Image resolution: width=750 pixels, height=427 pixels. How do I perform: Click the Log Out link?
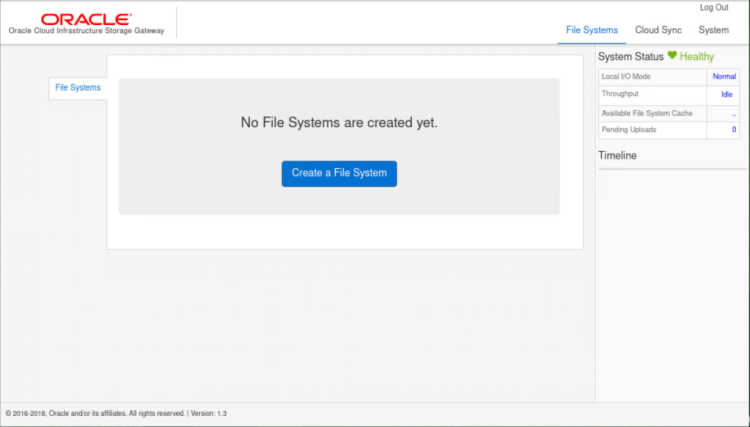tap(714, 8)
